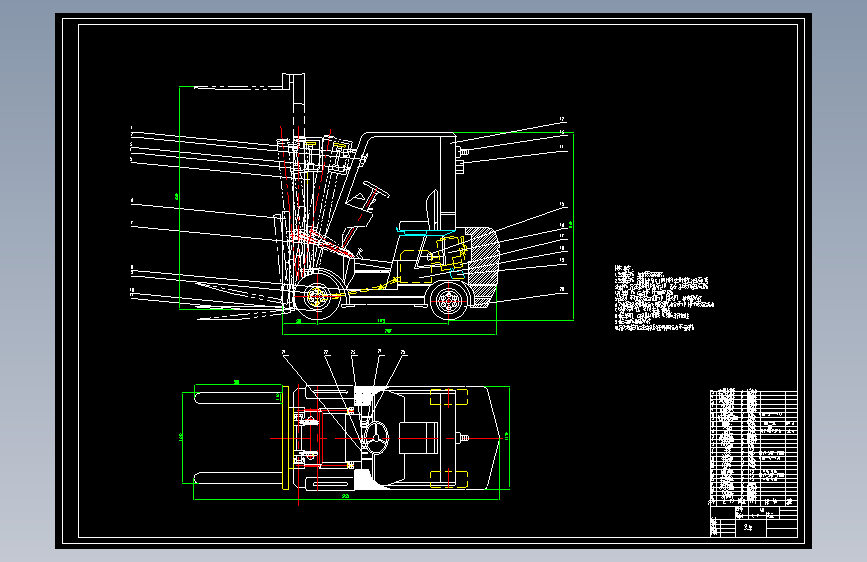Viewport: 867px width, 562px height.
Task: Select the cyan seat base line in the side view
Action: (426, 231)
